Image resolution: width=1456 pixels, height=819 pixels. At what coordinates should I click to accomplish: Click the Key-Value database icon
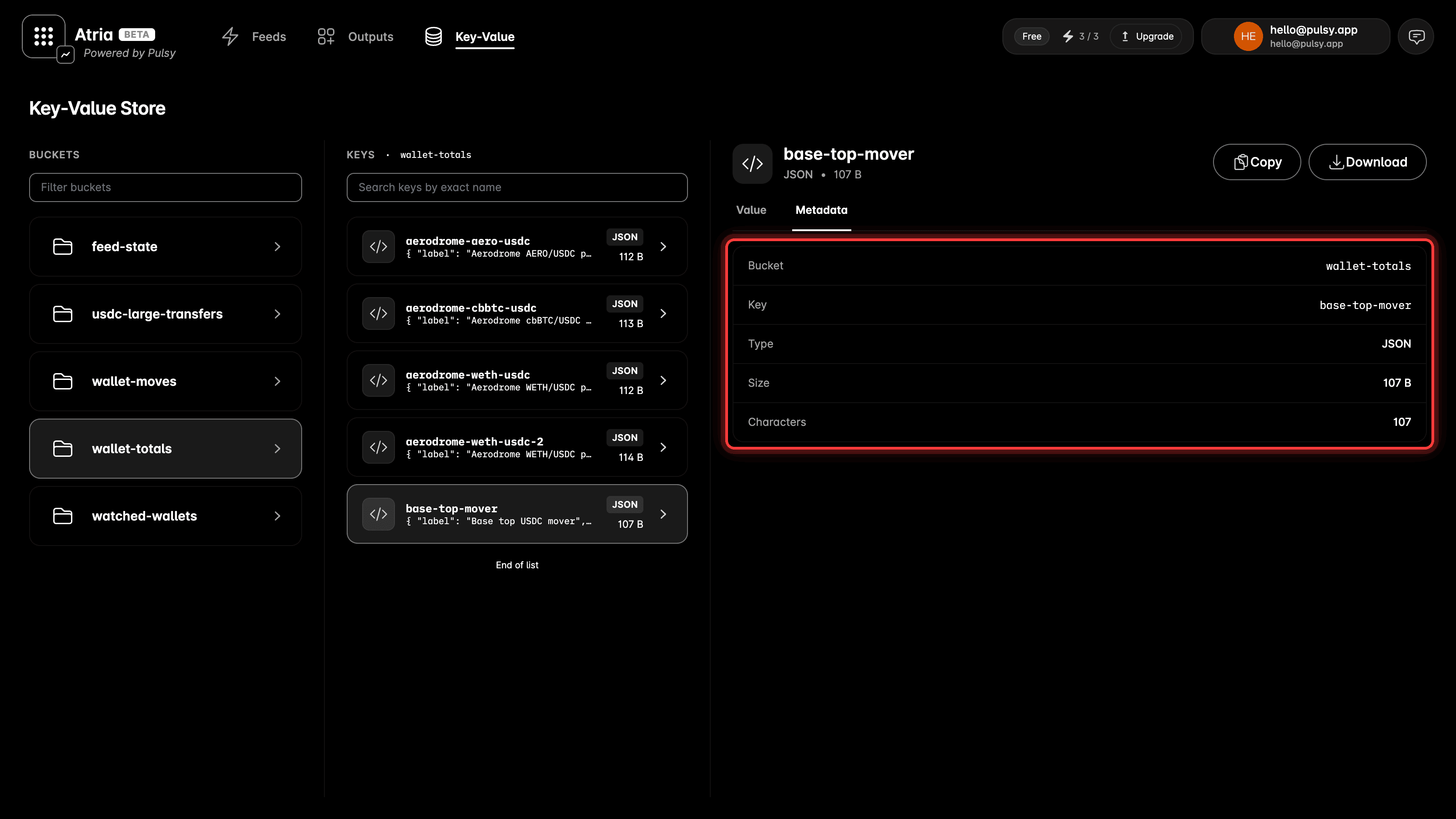point(434,37)
